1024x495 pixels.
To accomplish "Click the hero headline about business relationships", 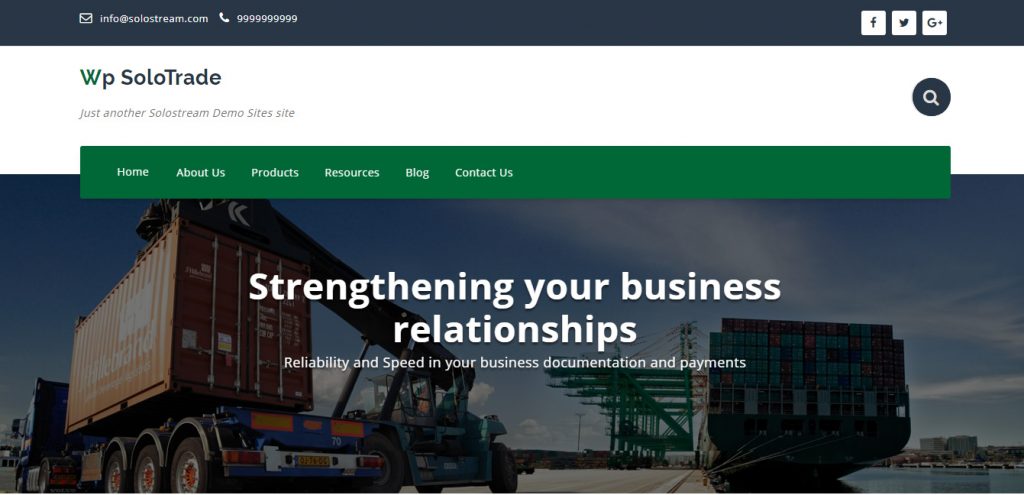I will coord(515,308).
